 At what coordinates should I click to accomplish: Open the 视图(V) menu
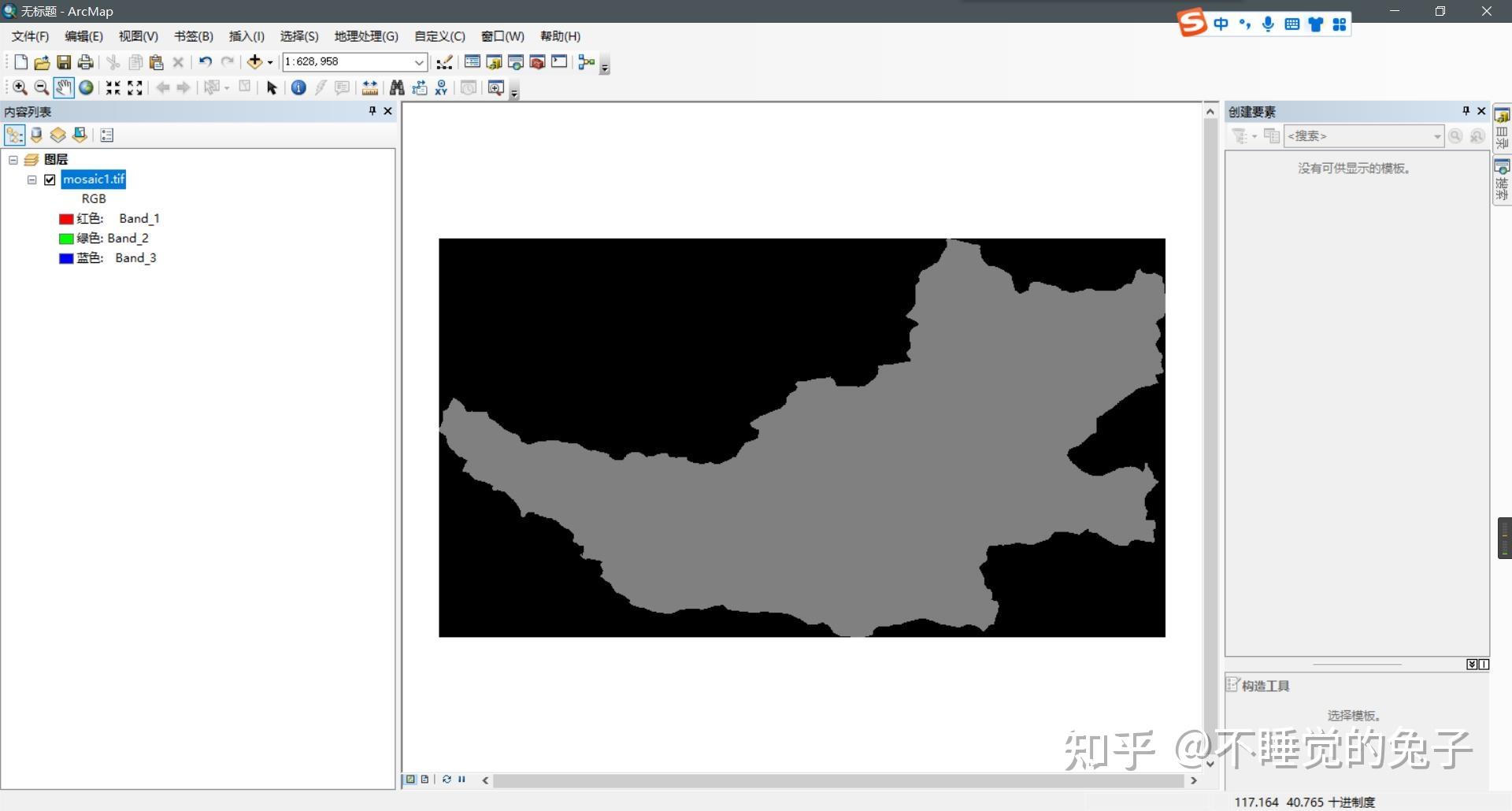coord(138,36)
